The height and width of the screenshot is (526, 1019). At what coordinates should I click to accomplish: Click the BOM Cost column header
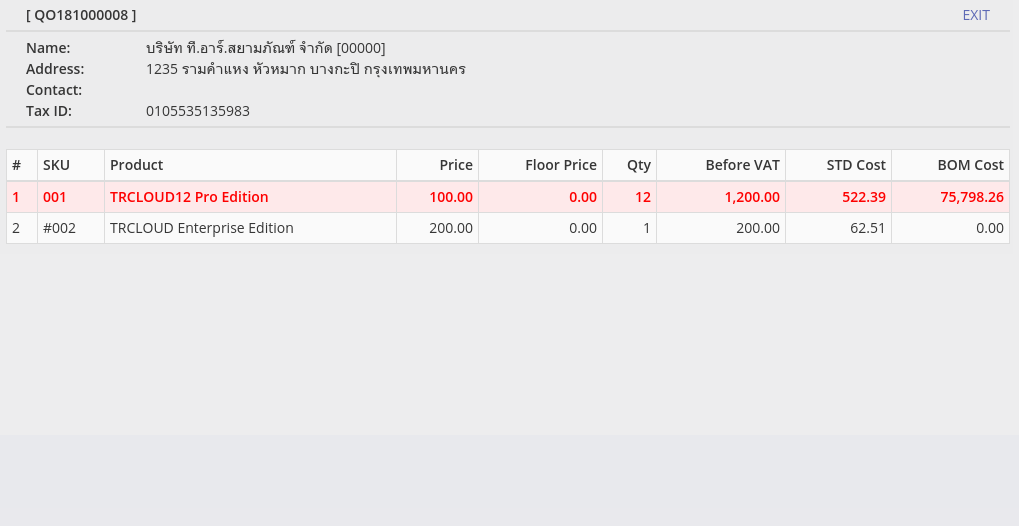(969, 165)
